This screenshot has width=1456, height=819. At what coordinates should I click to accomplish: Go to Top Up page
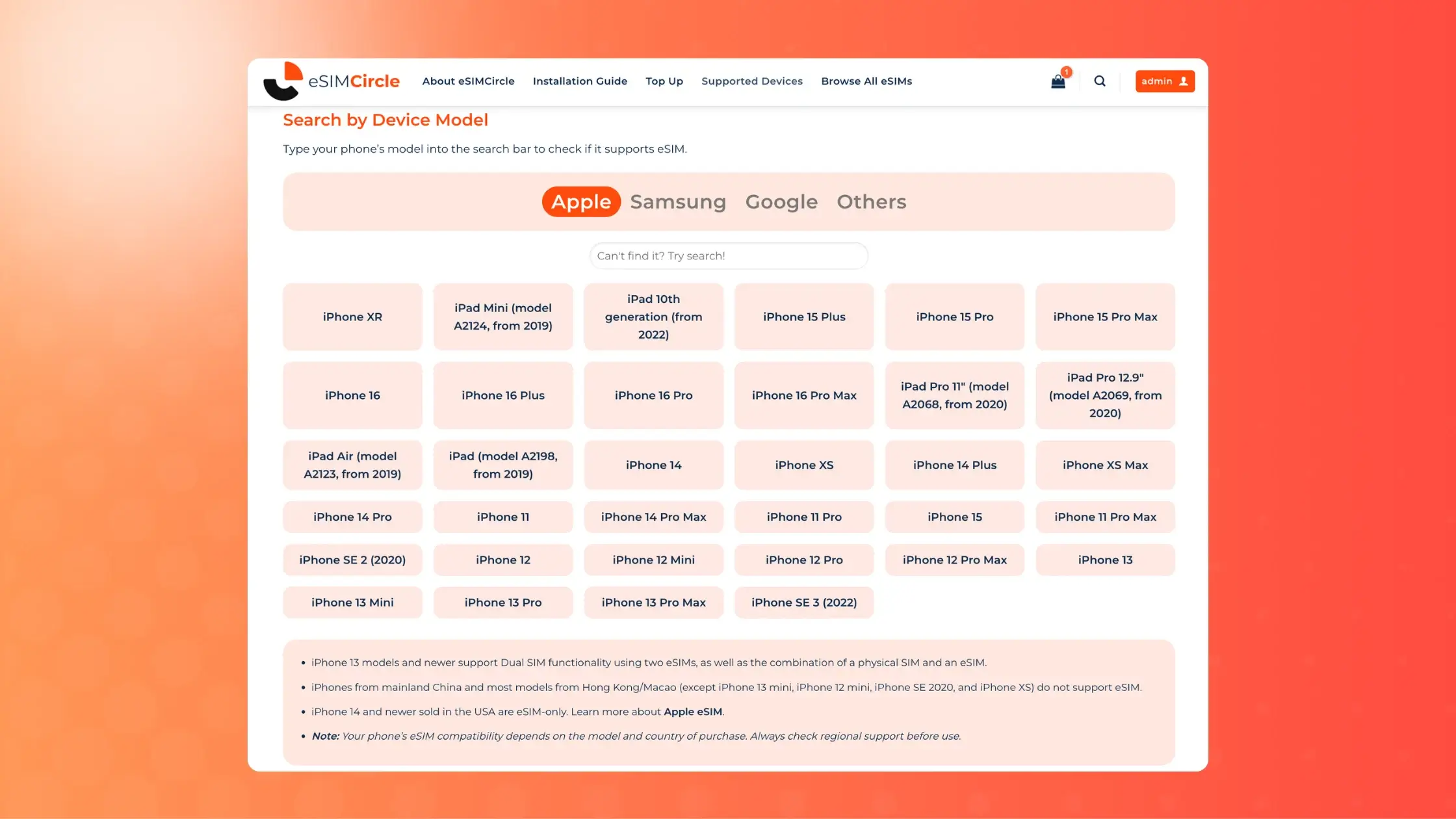[x=664, y=81]
